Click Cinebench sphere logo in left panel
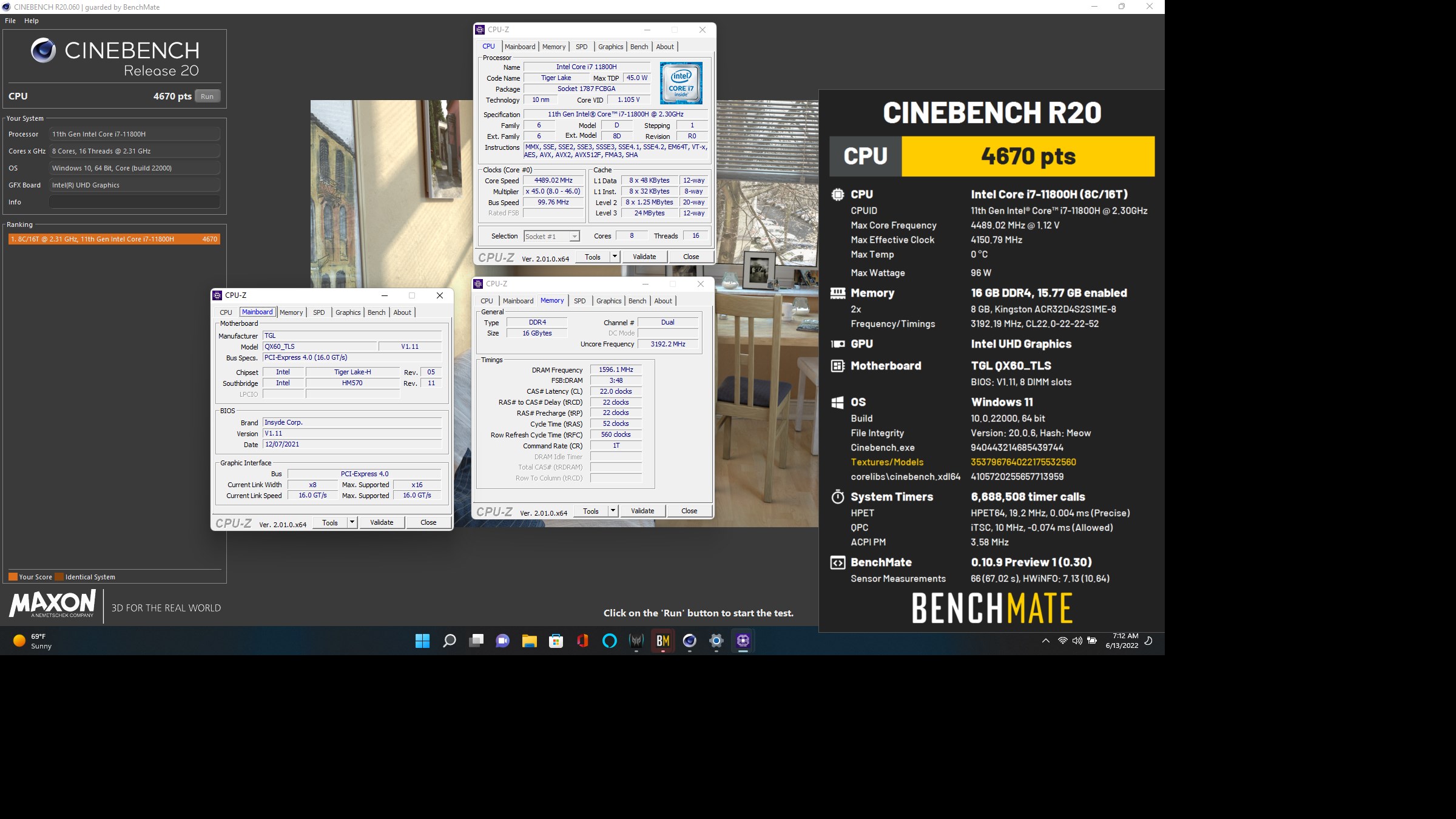Image resolution: width=1456 pixels, height=819 pixels. (43, 50)
